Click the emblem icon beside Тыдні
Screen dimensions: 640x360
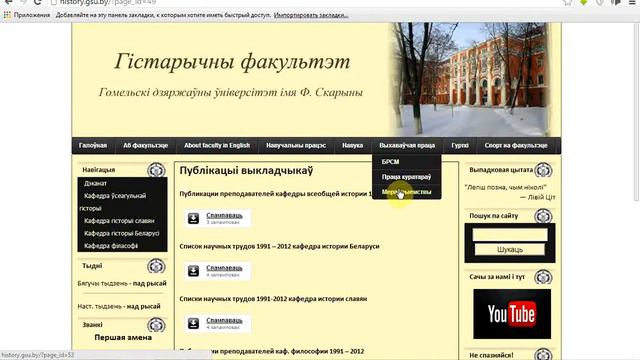pyautogui.click(x=156, y=266)
